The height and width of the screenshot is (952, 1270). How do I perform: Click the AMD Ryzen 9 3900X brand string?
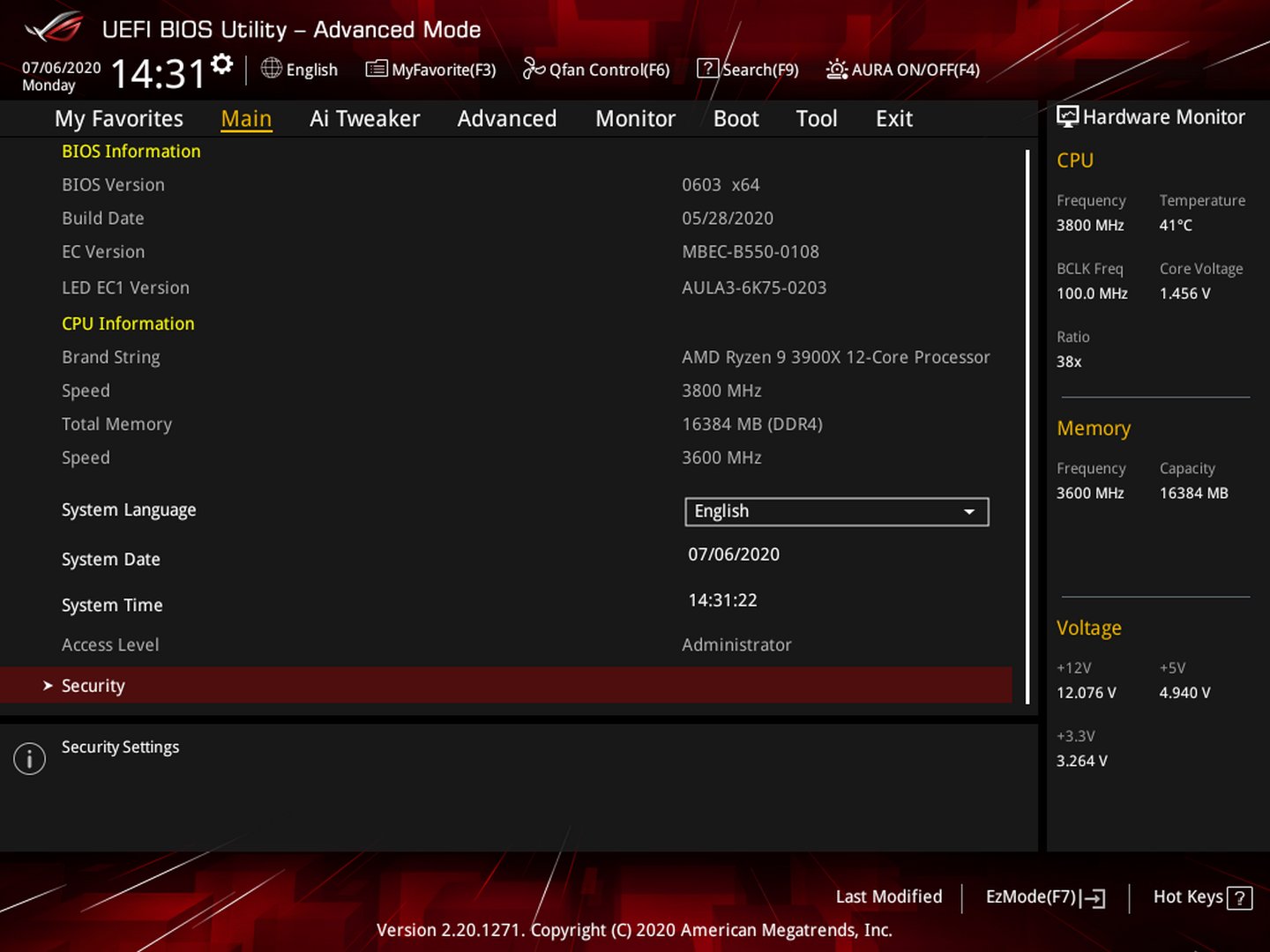coord(836,358)
